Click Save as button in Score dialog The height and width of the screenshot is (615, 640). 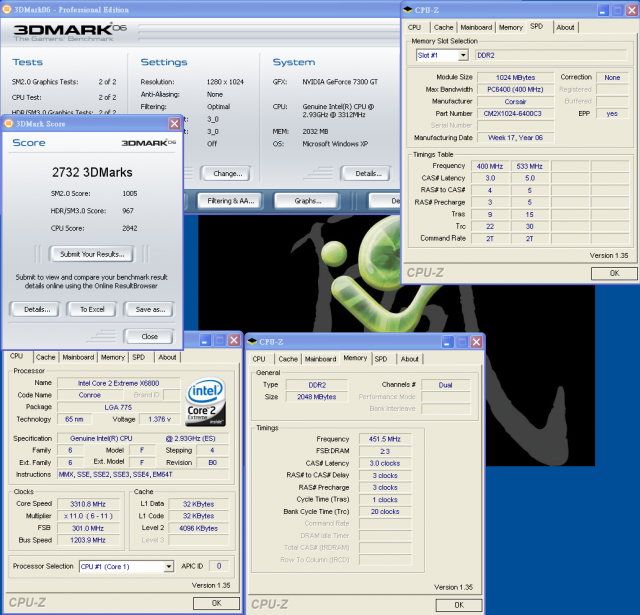(149, 309)
